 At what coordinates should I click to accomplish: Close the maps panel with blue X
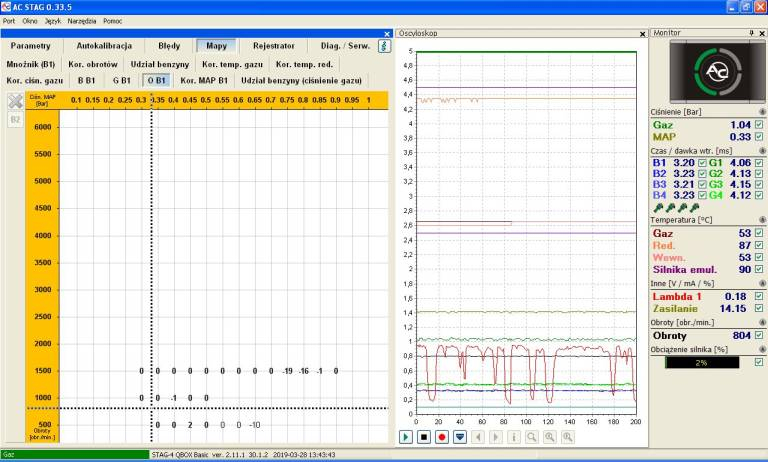pos(387,34)
